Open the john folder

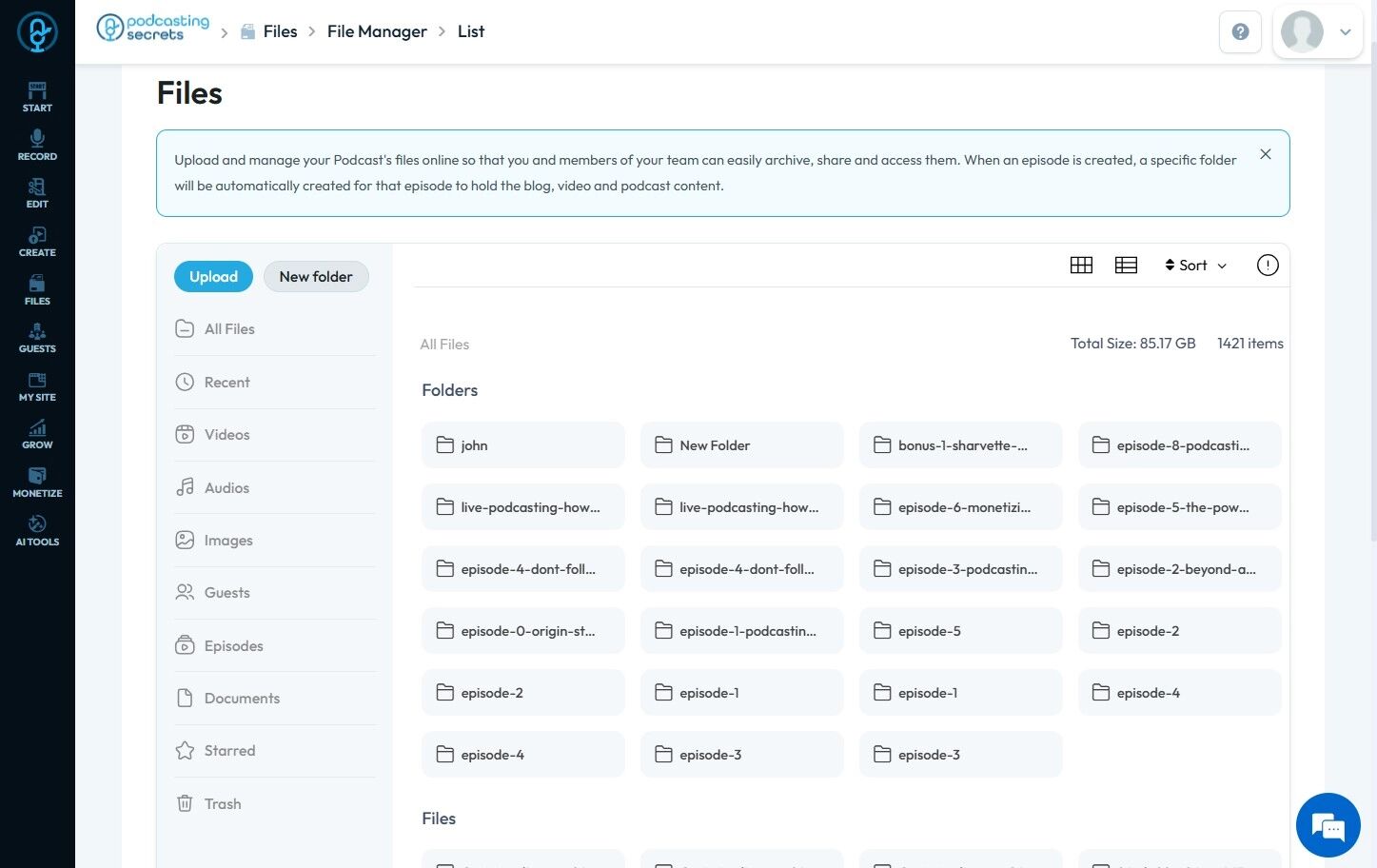[523, 445]
